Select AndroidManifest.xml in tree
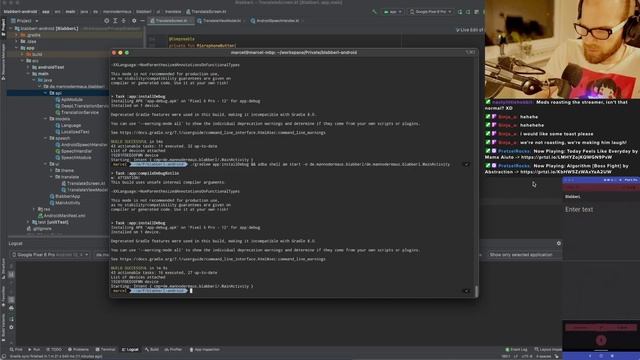The height and width of the screenshot is (360, 640). 61,216
